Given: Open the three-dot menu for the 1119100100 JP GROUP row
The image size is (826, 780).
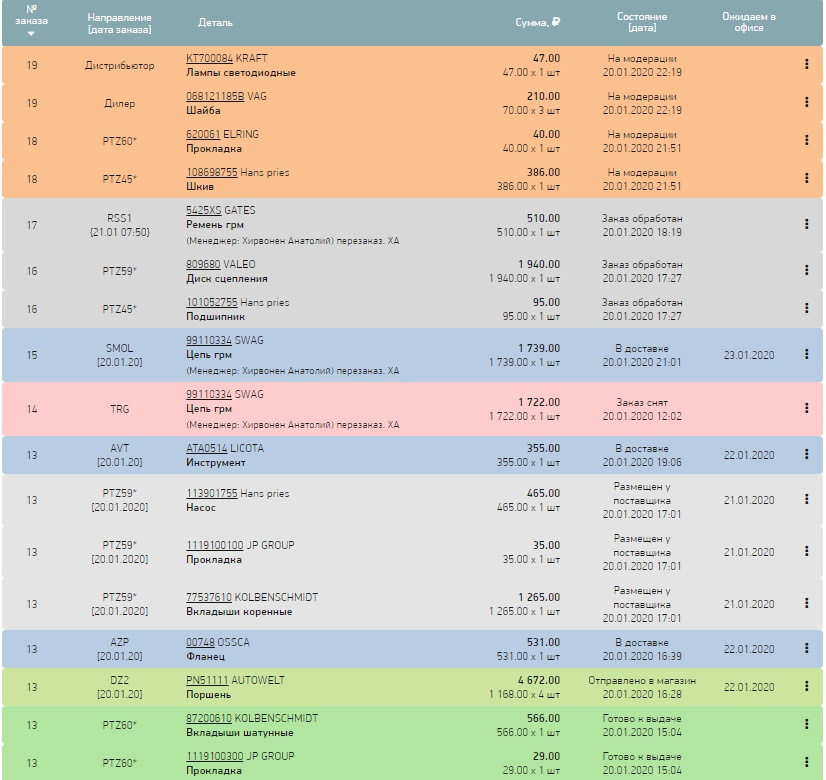Looking at the screenshot, I should point(807,551).
